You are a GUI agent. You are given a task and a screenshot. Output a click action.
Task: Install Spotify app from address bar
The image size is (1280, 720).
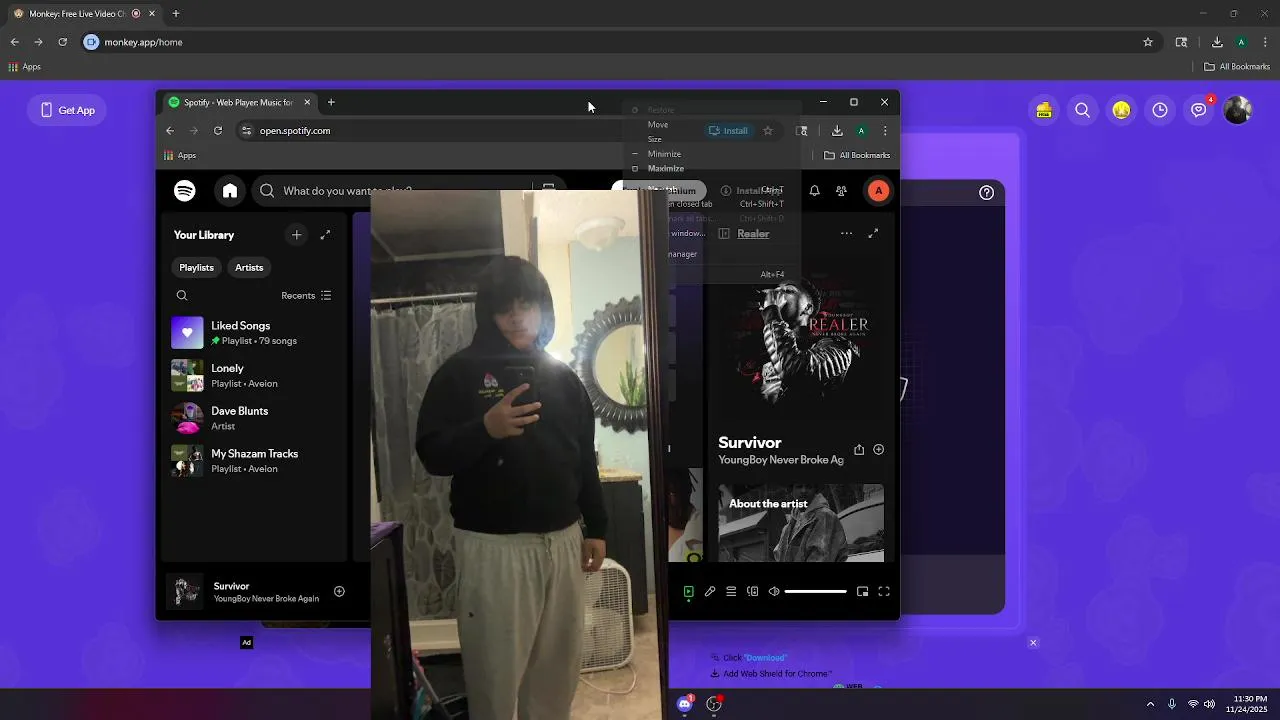coord(728,131)
